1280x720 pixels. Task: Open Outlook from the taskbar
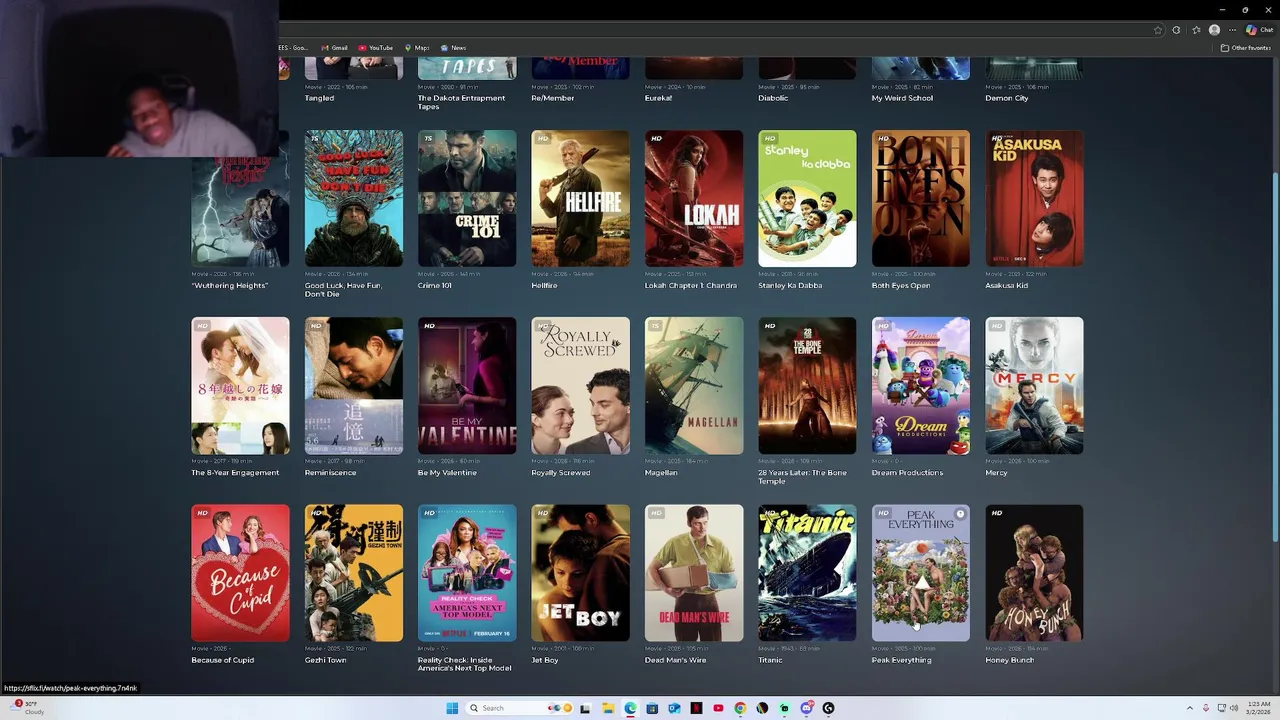(674, 708)
